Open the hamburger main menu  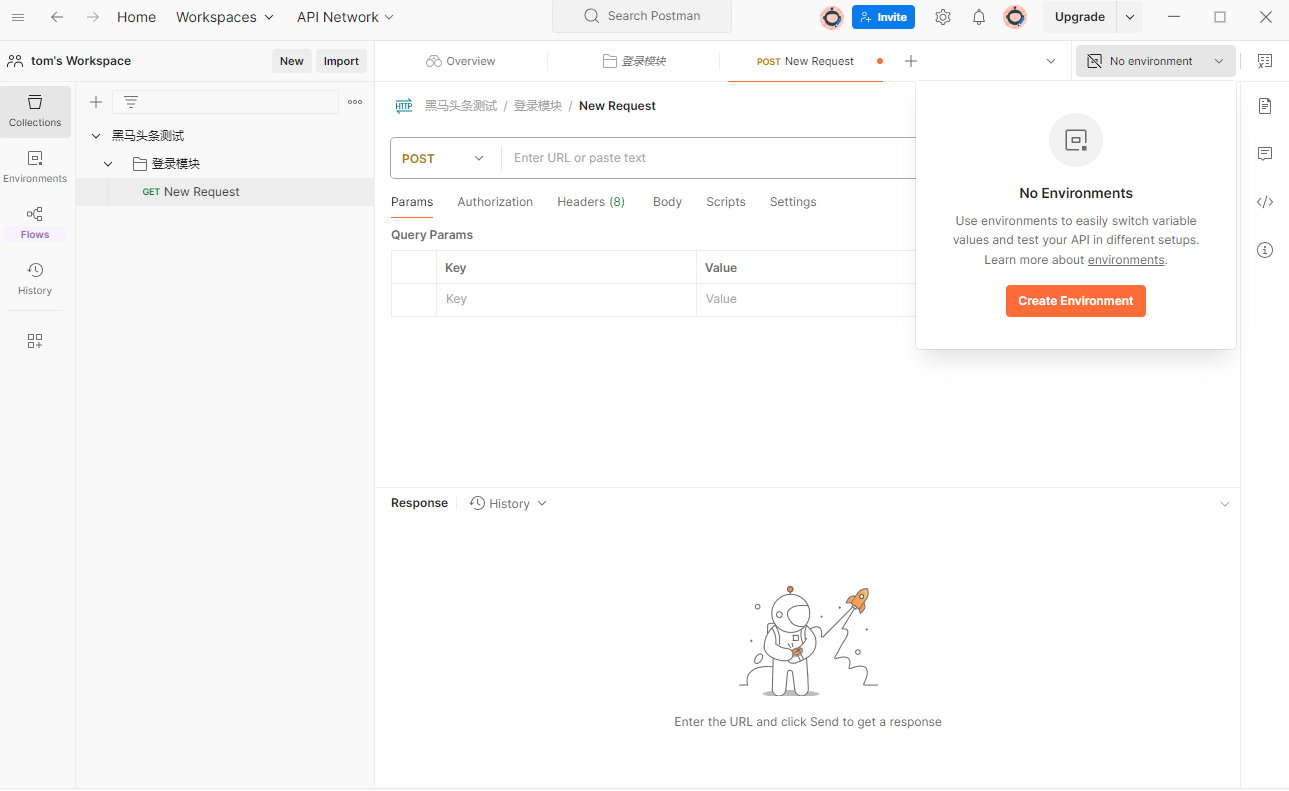click(18, 17)
